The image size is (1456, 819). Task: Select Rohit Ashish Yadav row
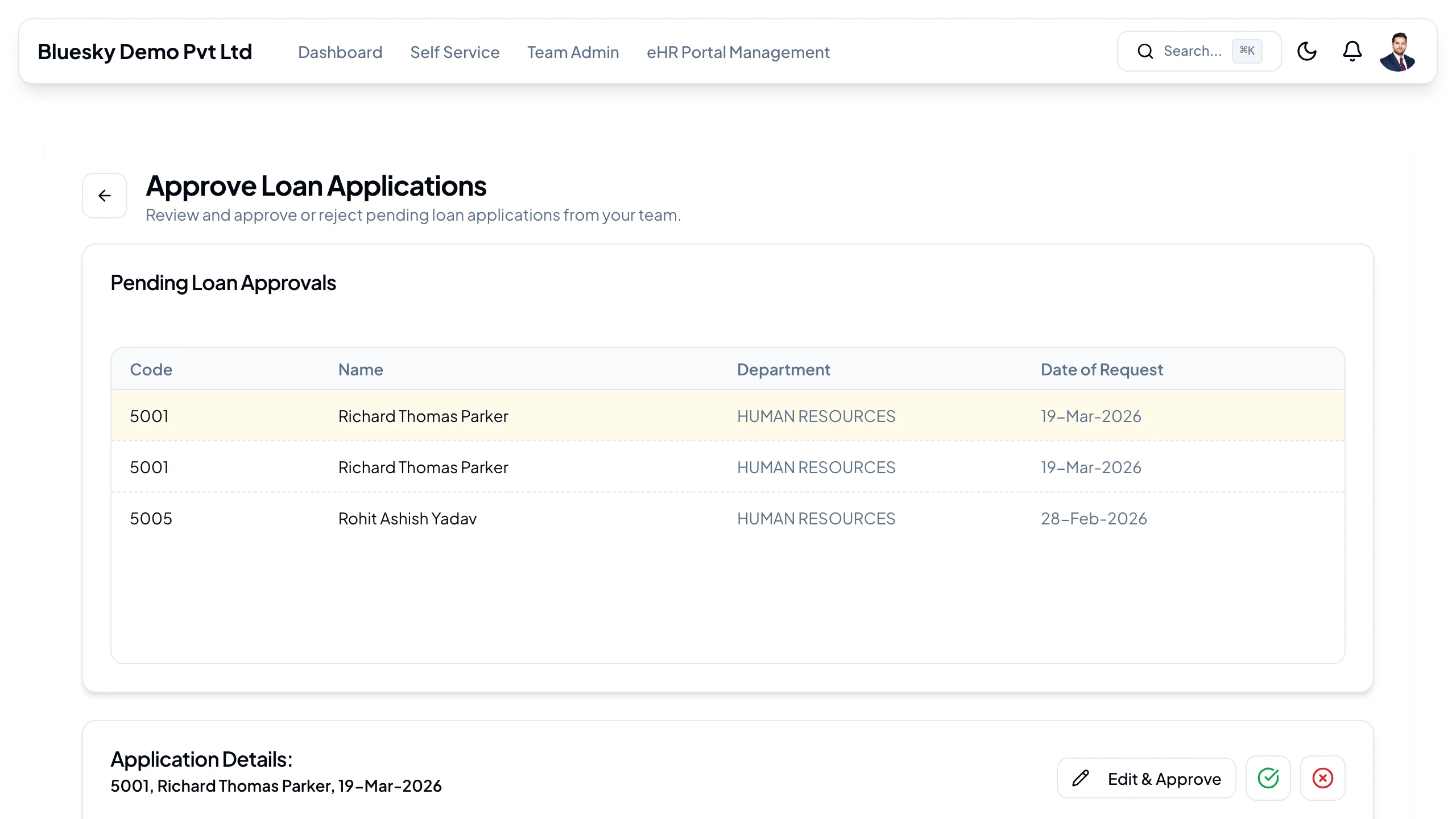coord(728,518)
